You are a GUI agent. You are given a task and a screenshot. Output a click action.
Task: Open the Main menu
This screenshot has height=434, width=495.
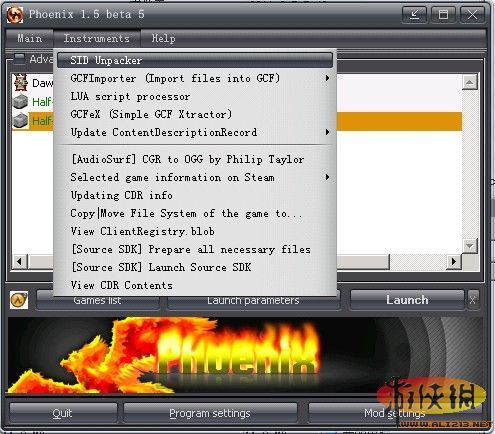(30, 38)
